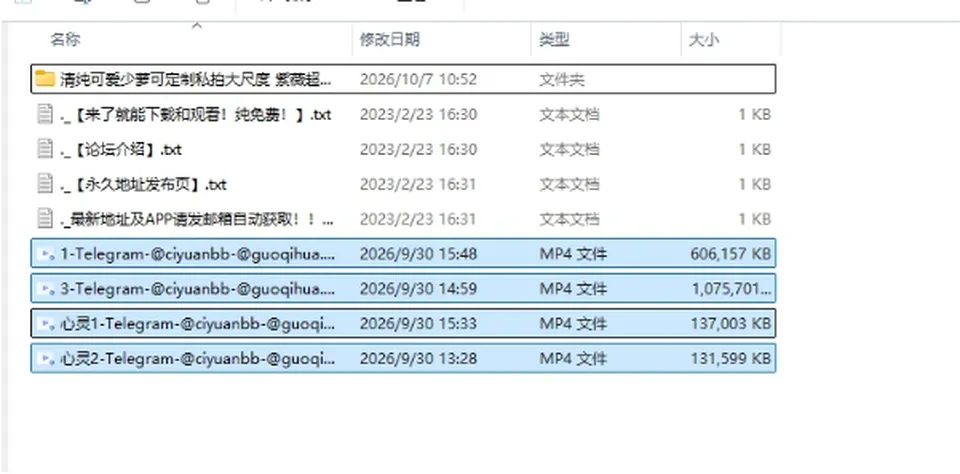Click the size value 131,599 KB
This screenshot has height=474, width=960.
click(730, 358)
